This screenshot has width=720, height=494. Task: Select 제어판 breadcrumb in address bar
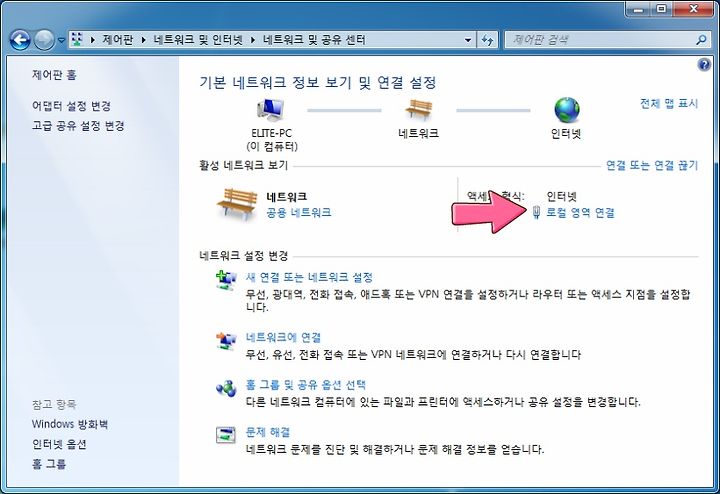pyautogui.click(x=118, y=40)
